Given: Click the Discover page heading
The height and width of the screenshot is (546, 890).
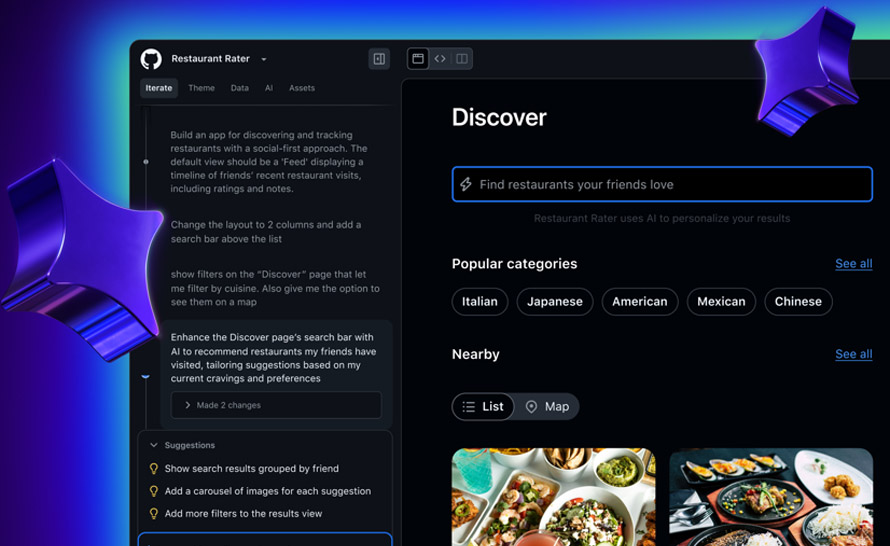Looking at the screenshot, I should pos(499,117).
